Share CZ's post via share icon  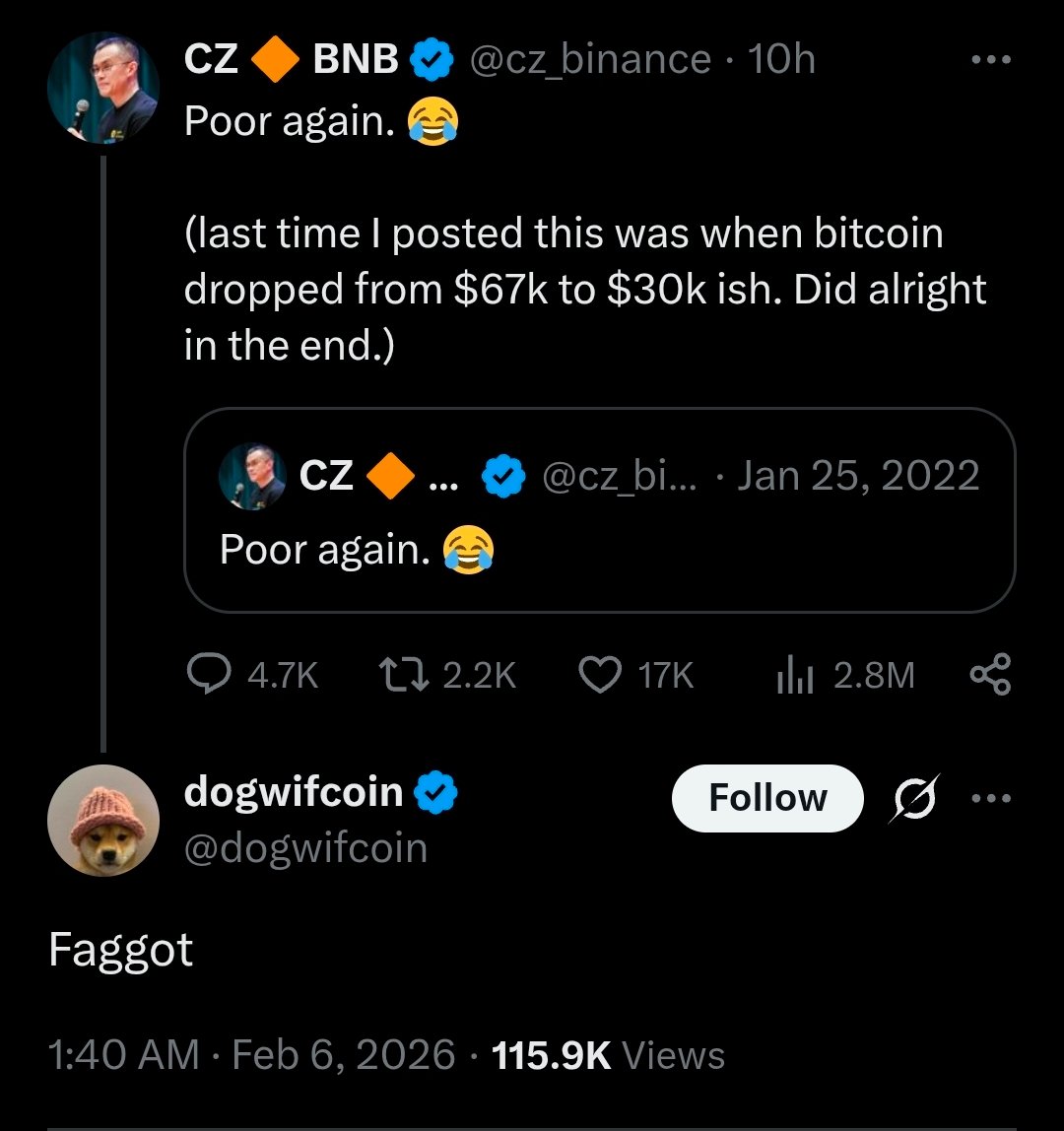(990, 675)
